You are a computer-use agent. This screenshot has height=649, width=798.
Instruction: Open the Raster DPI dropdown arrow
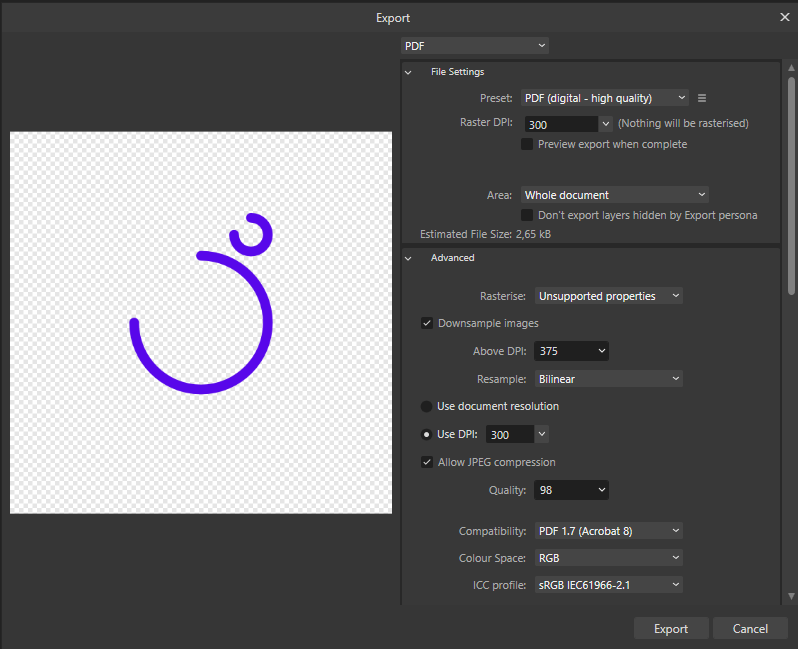click(x=605, y=124)
